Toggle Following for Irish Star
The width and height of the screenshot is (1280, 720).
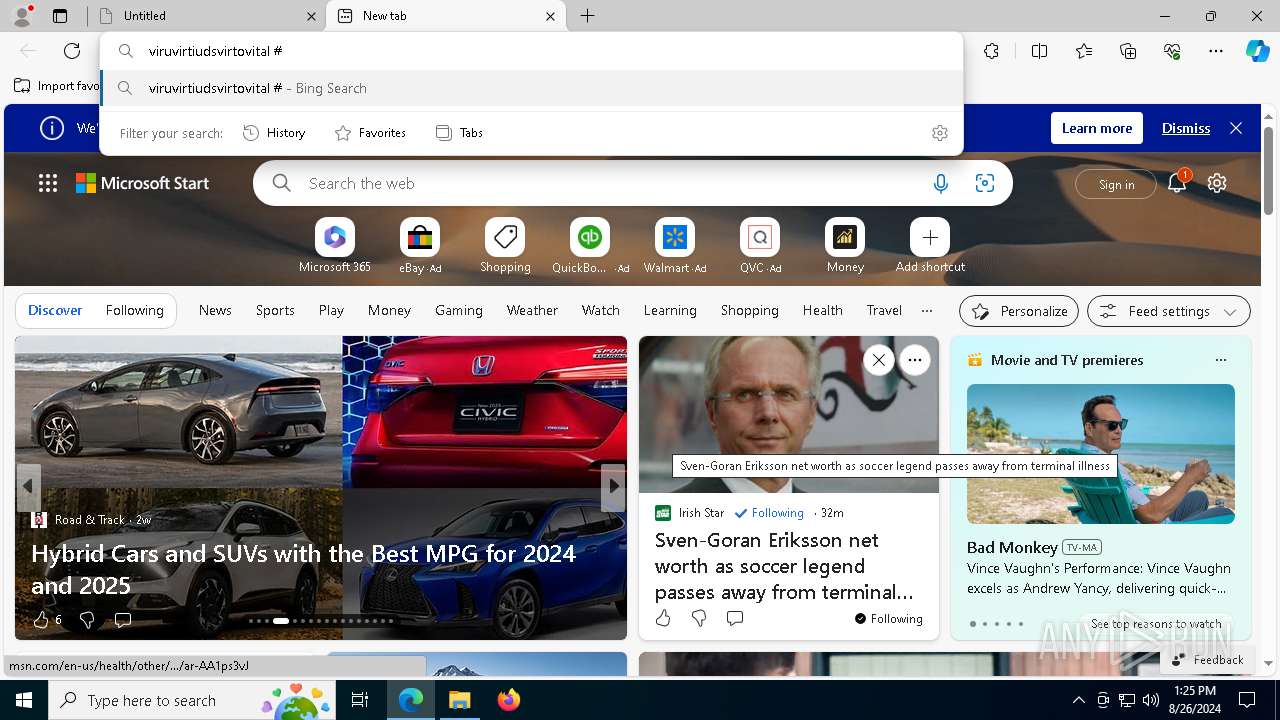(x=769, y=513)
